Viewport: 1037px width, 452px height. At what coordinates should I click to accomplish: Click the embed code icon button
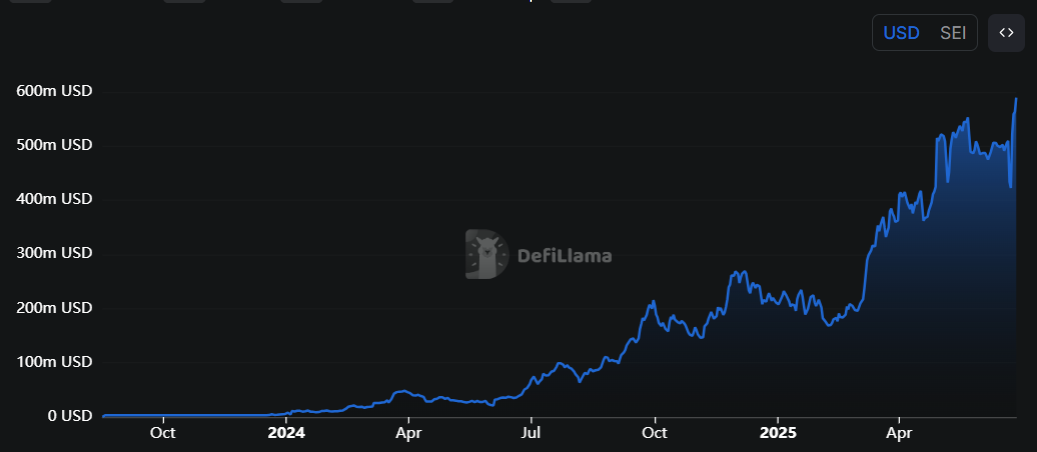click(x=1006, y=33)
